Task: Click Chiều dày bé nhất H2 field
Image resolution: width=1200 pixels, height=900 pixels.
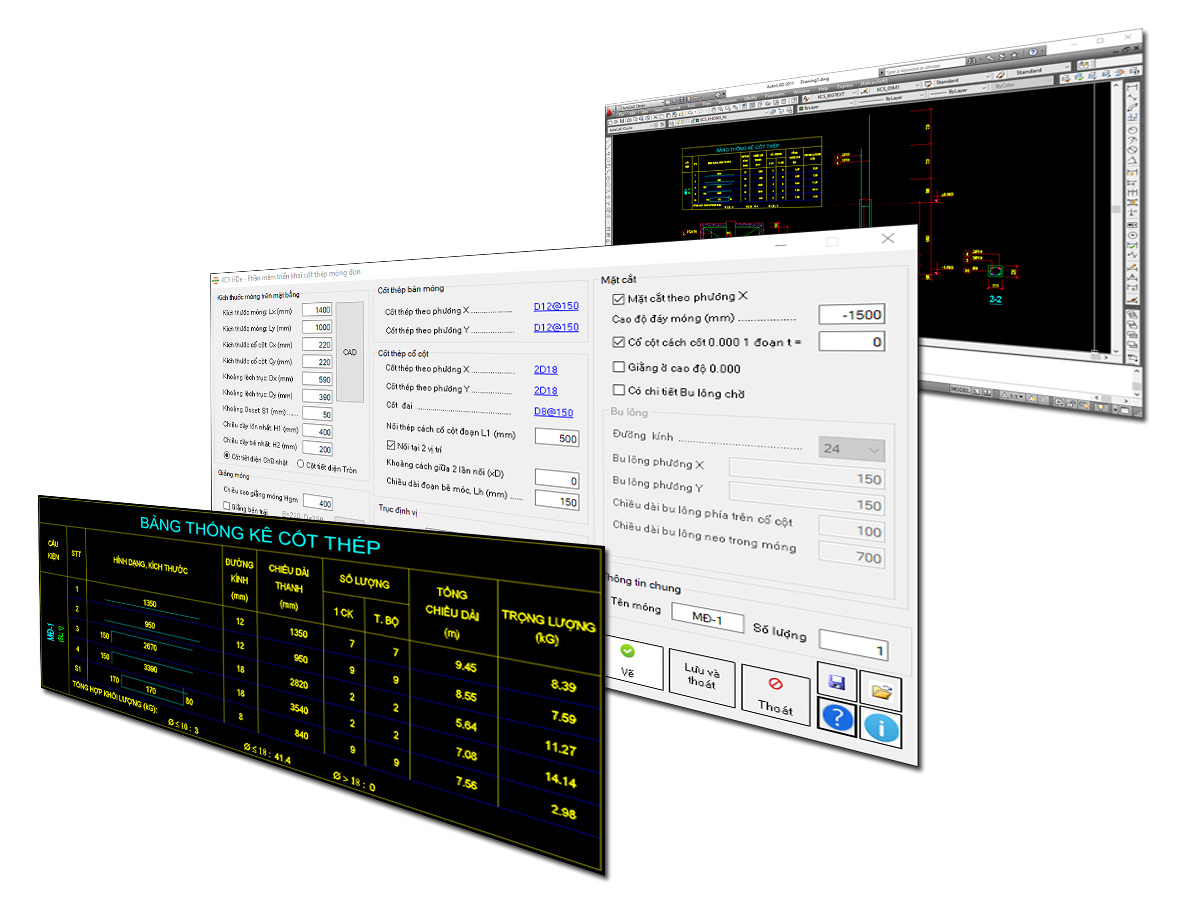Action: tap(317, 449)
